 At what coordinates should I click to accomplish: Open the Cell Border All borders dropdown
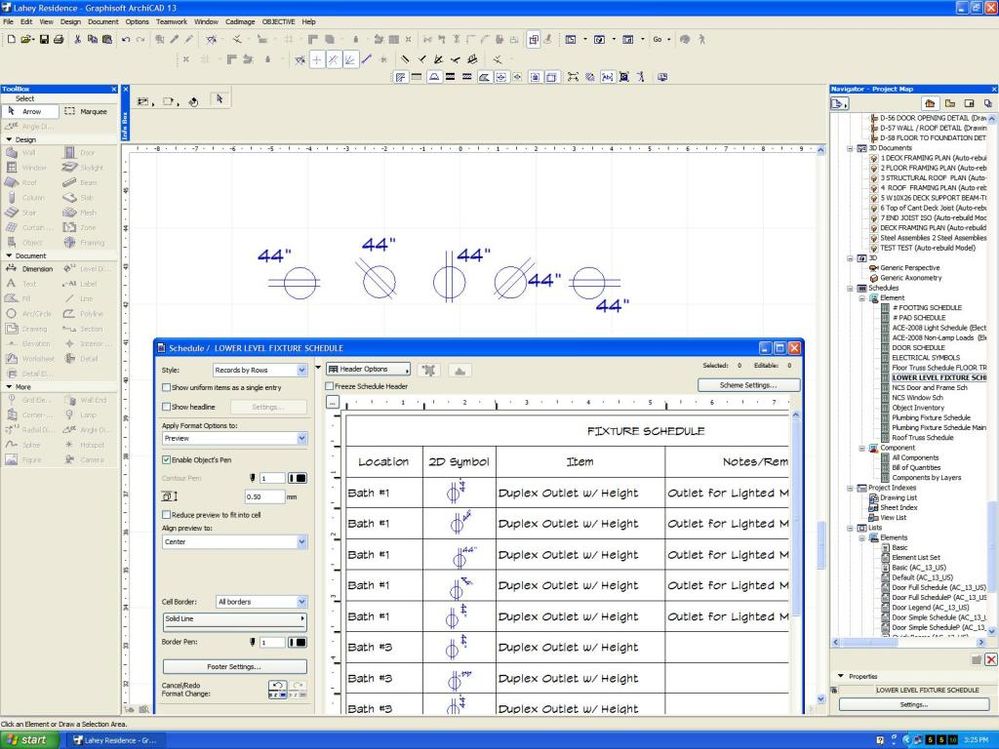click(x=260, y=602)
